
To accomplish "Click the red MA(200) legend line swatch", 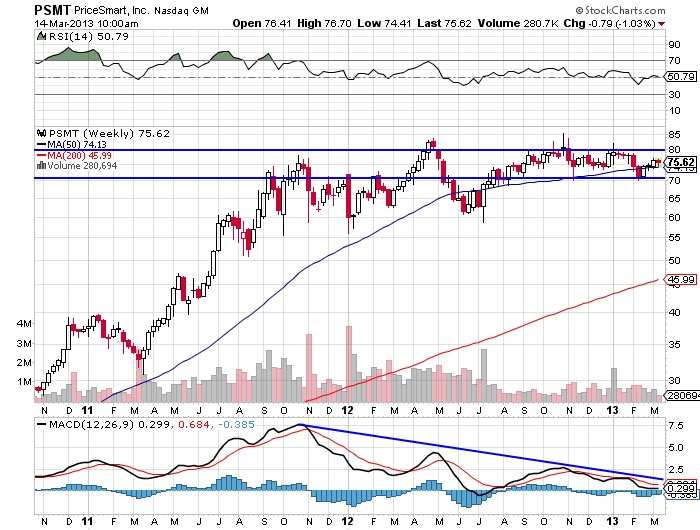I will [41, 155].
